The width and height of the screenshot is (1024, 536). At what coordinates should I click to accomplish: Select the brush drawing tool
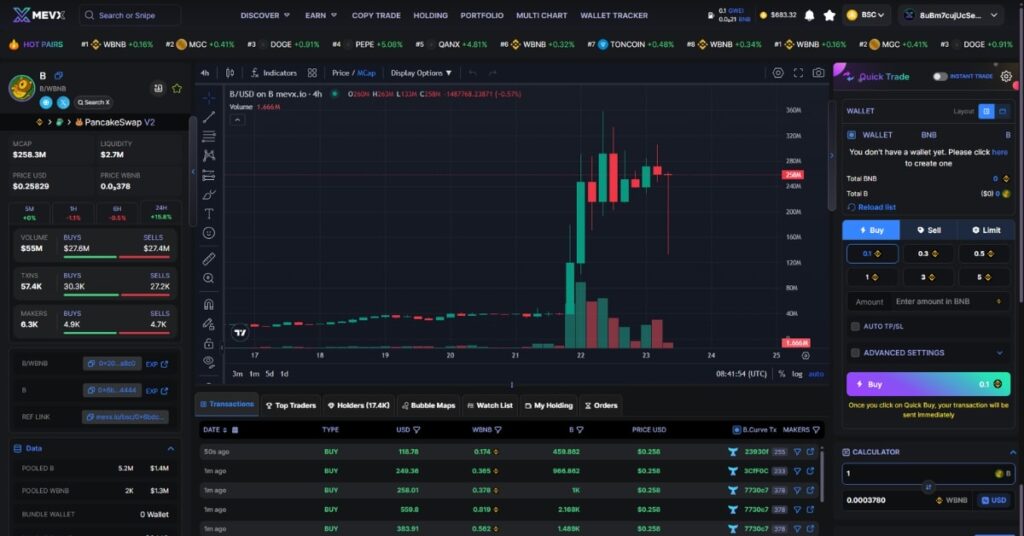[x=209, y=195]
